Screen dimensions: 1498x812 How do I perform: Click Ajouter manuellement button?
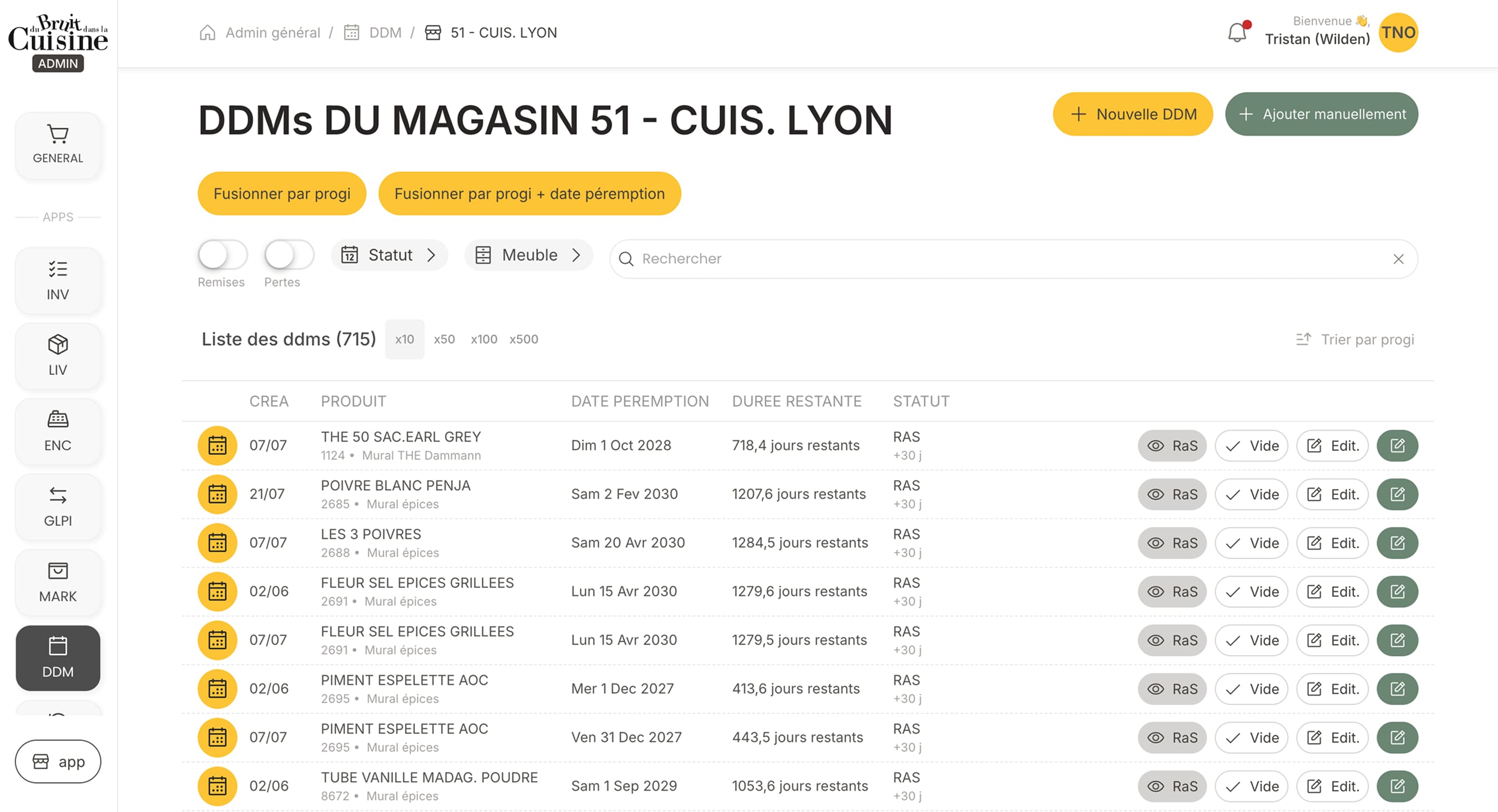coord(1321,114)
